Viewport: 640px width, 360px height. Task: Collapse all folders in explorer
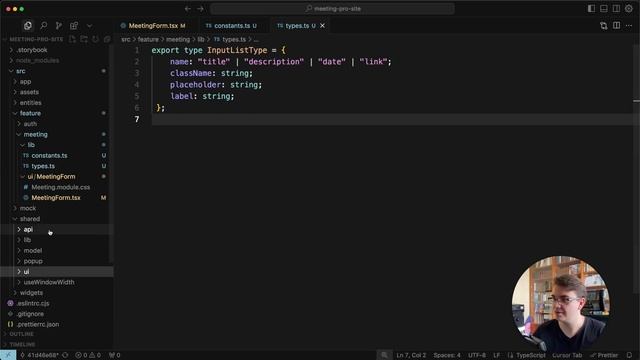[107, 39]
